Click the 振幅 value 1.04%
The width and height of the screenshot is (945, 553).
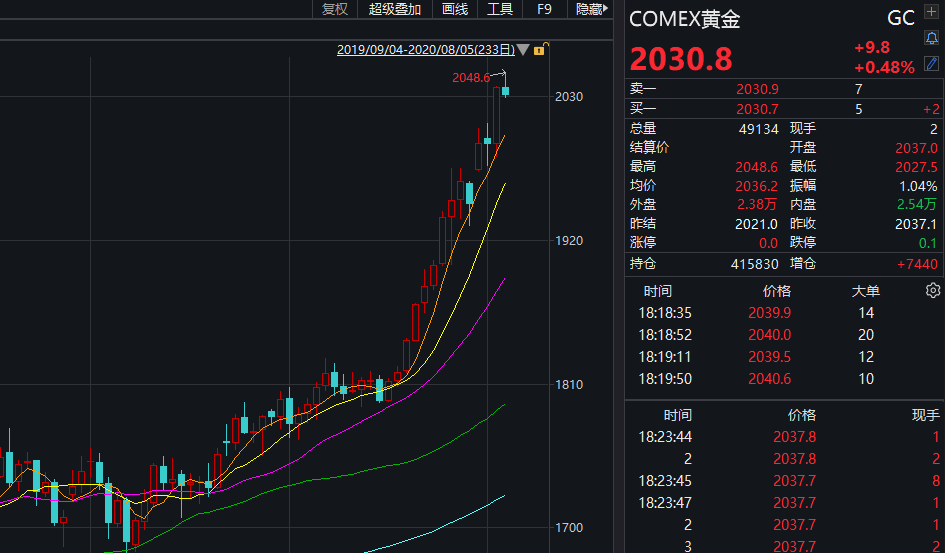[x=918, y=186]
